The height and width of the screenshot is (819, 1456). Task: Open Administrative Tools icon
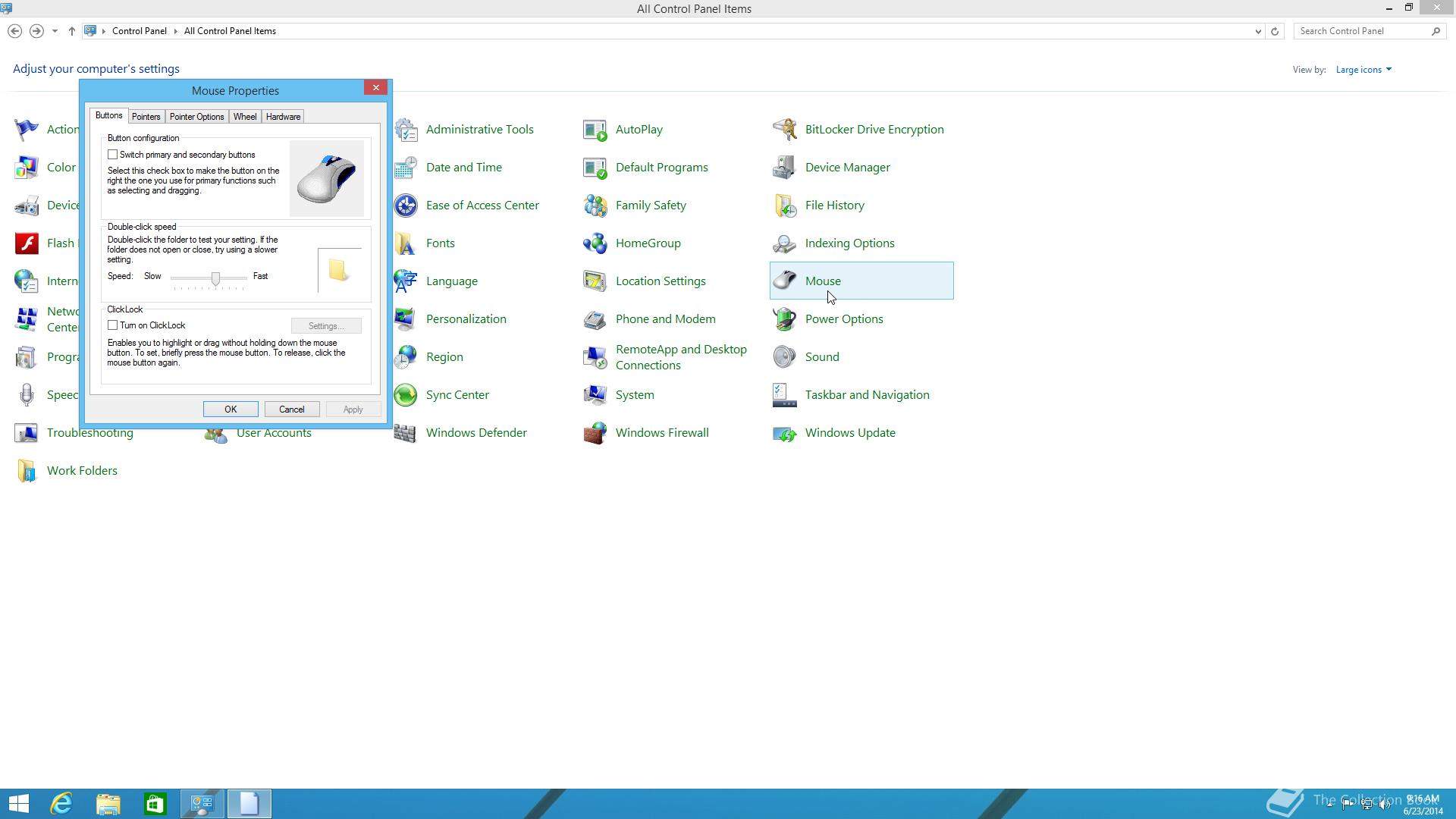click(x=406, y=130)
